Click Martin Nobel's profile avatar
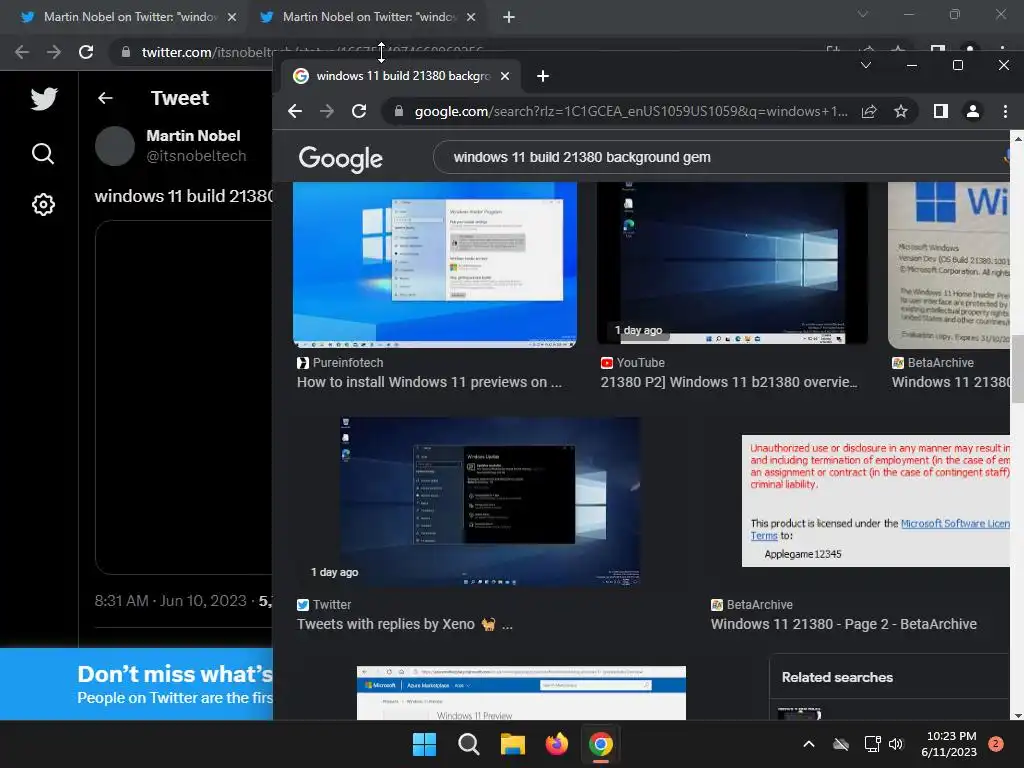Image resolution: width=1024 pixels, height=768 pixels. [115, 146]
